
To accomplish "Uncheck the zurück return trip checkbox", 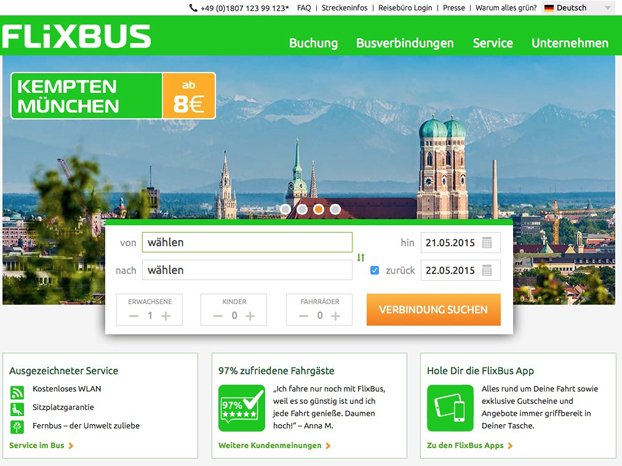I will [x=374, y=270].
